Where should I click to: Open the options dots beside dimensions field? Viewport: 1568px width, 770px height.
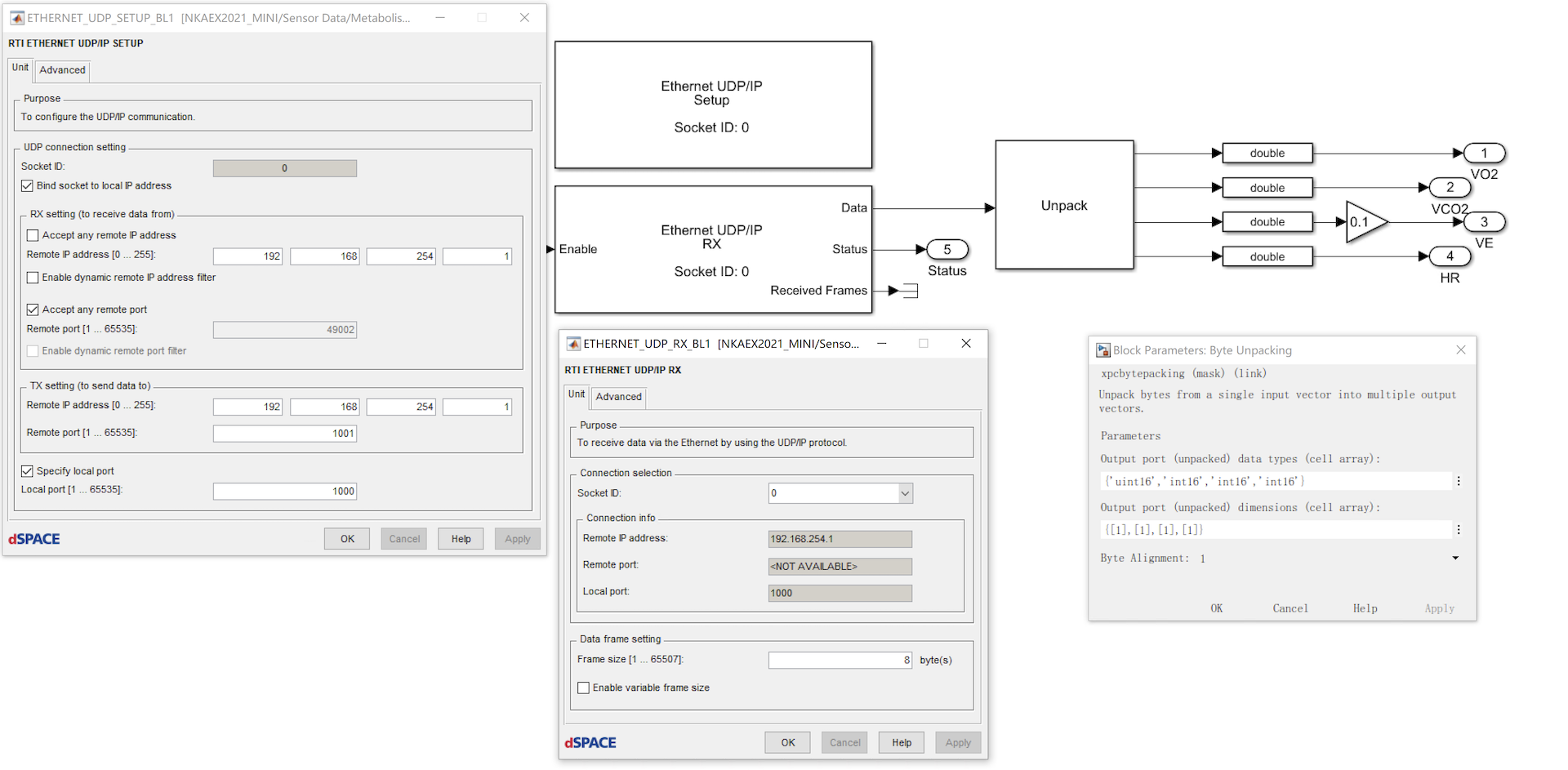[1459, 530]
